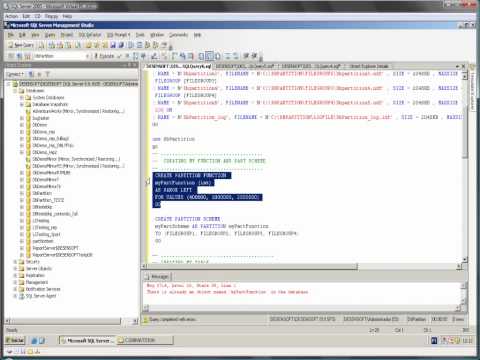This screenshot has height=360, width=480.
Task: Click the Save floppy disk icon
Action: click(113, 45)
